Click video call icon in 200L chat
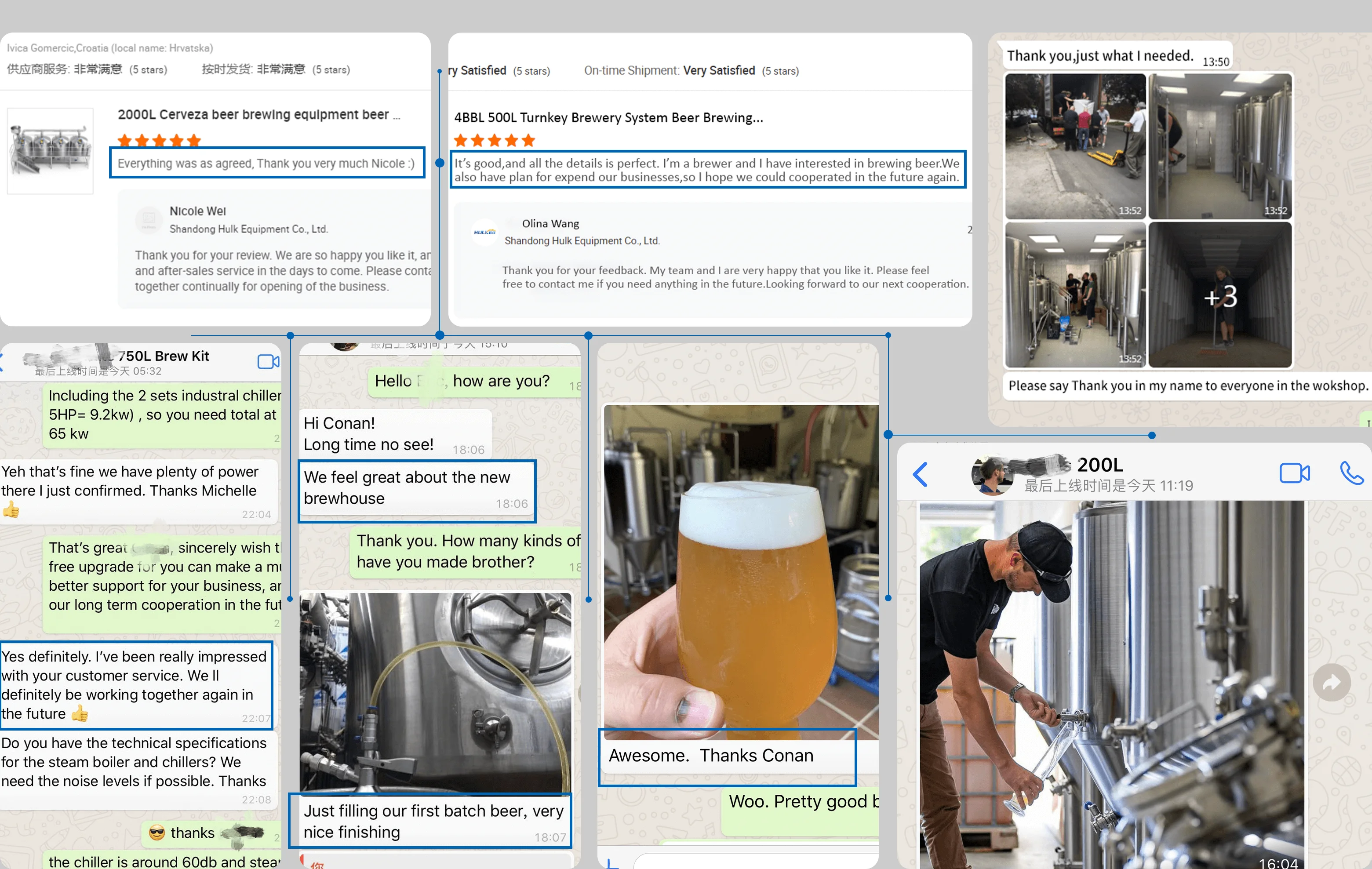1372x869 pixels. tap(1294, 473)
